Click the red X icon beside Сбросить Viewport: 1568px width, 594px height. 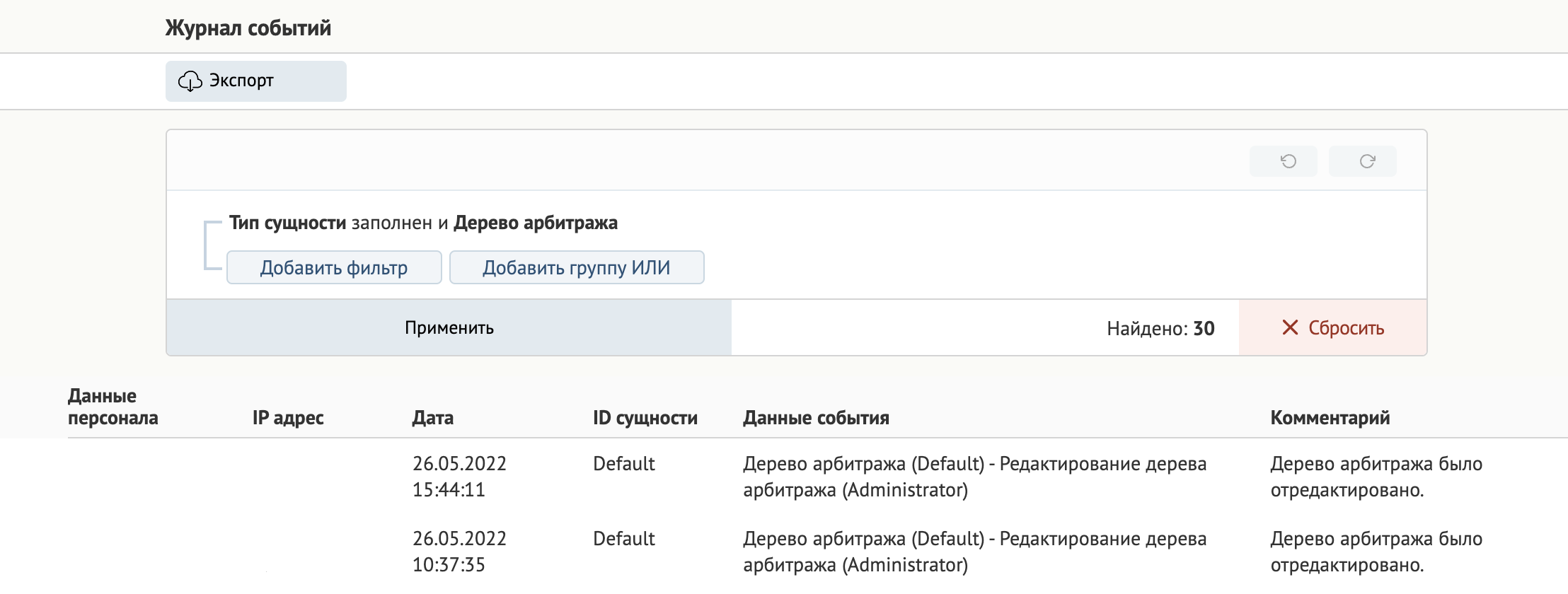(1290, 327)
